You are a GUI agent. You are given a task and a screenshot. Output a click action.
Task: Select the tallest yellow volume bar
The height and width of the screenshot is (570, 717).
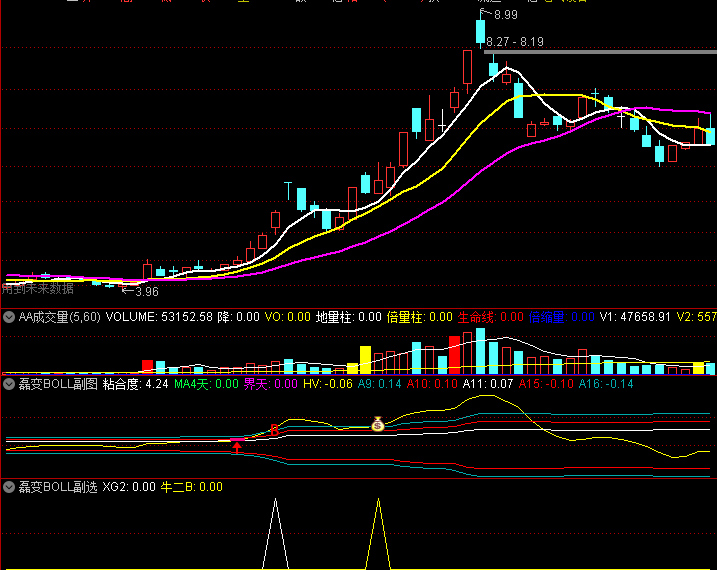(x=365, y=360)
